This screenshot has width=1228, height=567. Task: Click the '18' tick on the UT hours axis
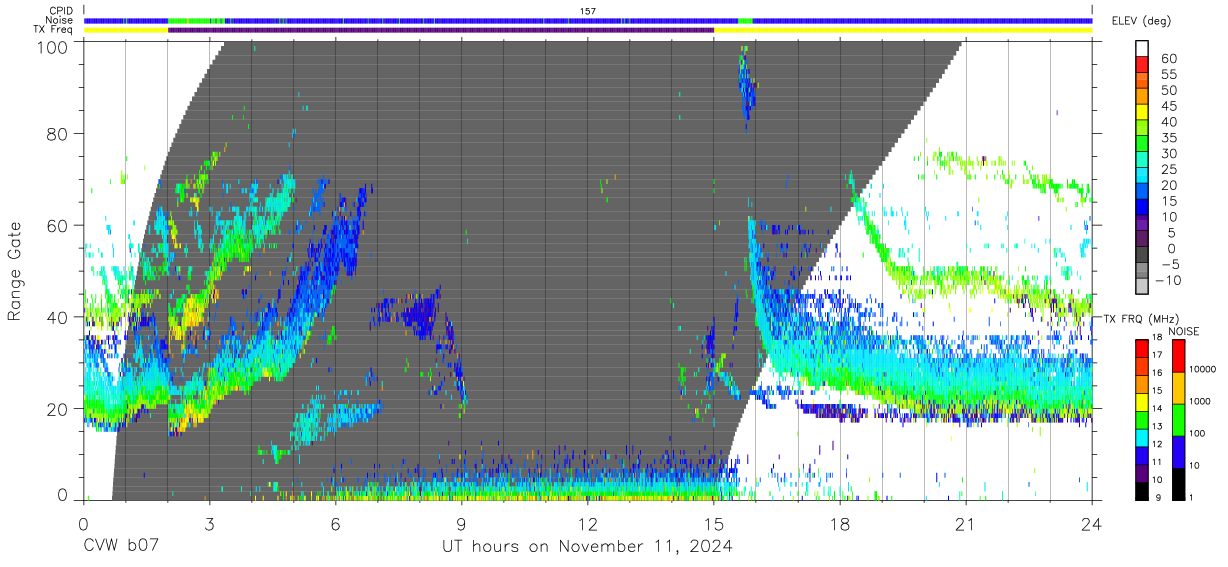point(840,523)
